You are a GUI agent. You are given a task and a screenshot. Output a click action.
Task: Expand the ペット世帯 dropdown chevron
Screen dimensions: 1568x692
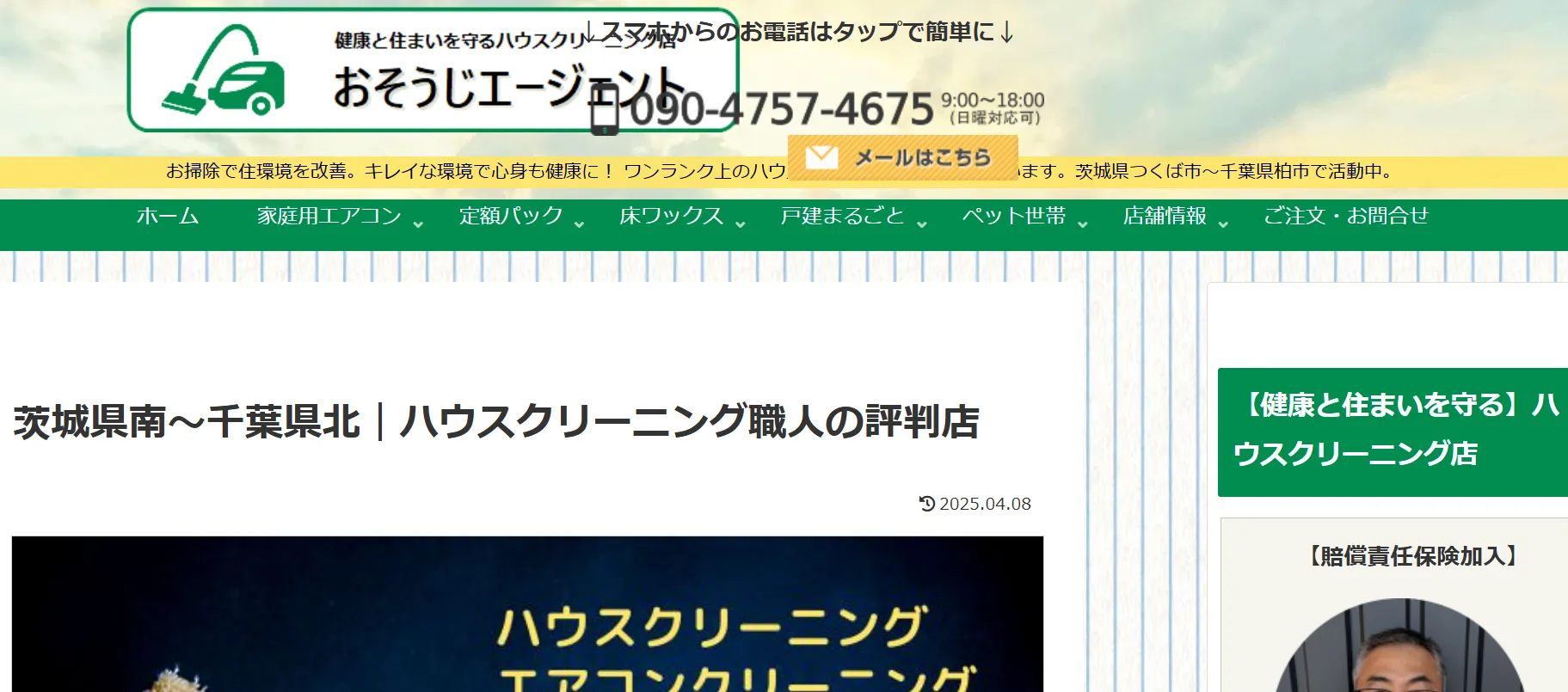(x=1082, y=224)
